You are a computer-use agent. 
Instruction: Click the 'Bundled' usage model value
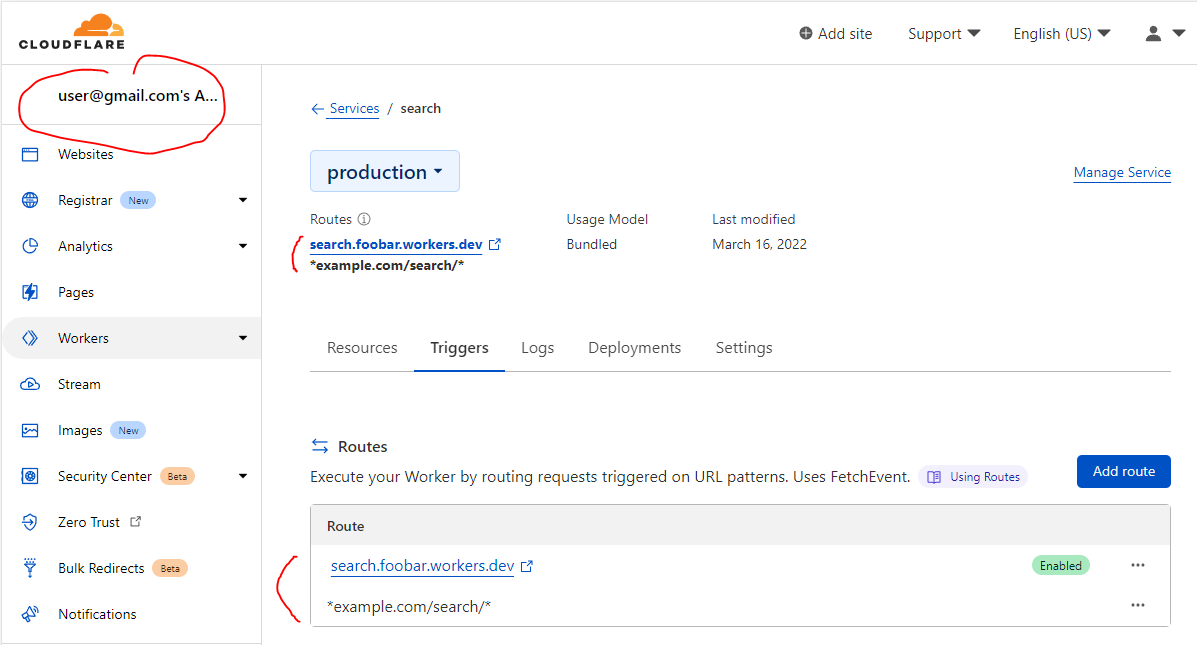tap(592, 244)
